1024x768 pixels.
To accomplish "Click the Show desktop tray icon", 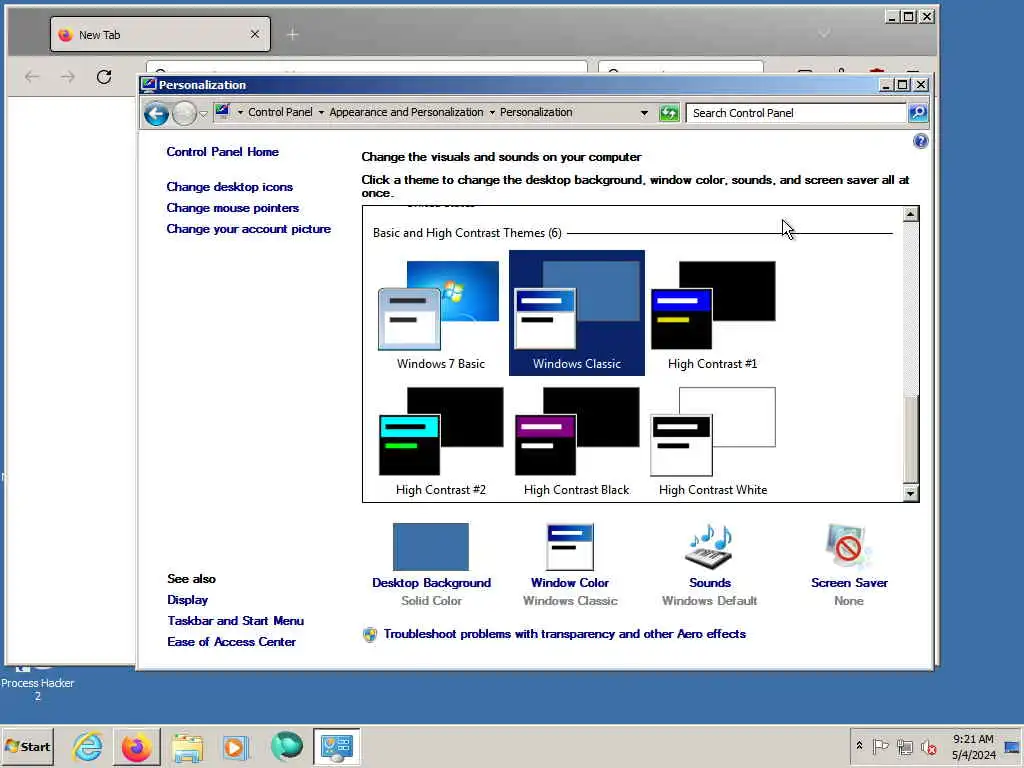I will coord(1012,746).
